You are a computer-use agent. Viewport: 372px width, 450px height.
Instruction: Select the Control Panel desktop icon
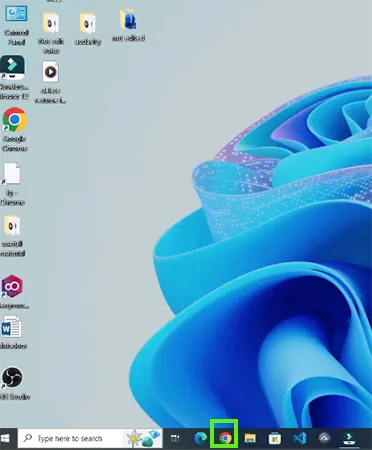[17, 25]
